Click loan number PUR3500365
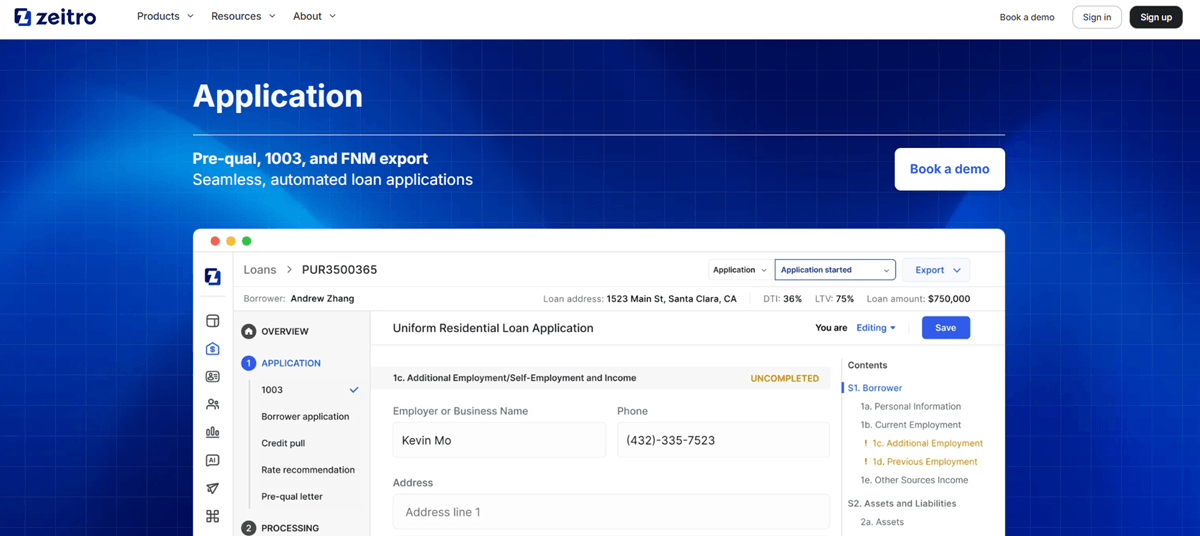The height and width of the screenshot is (536, 1200). (339, 270)
